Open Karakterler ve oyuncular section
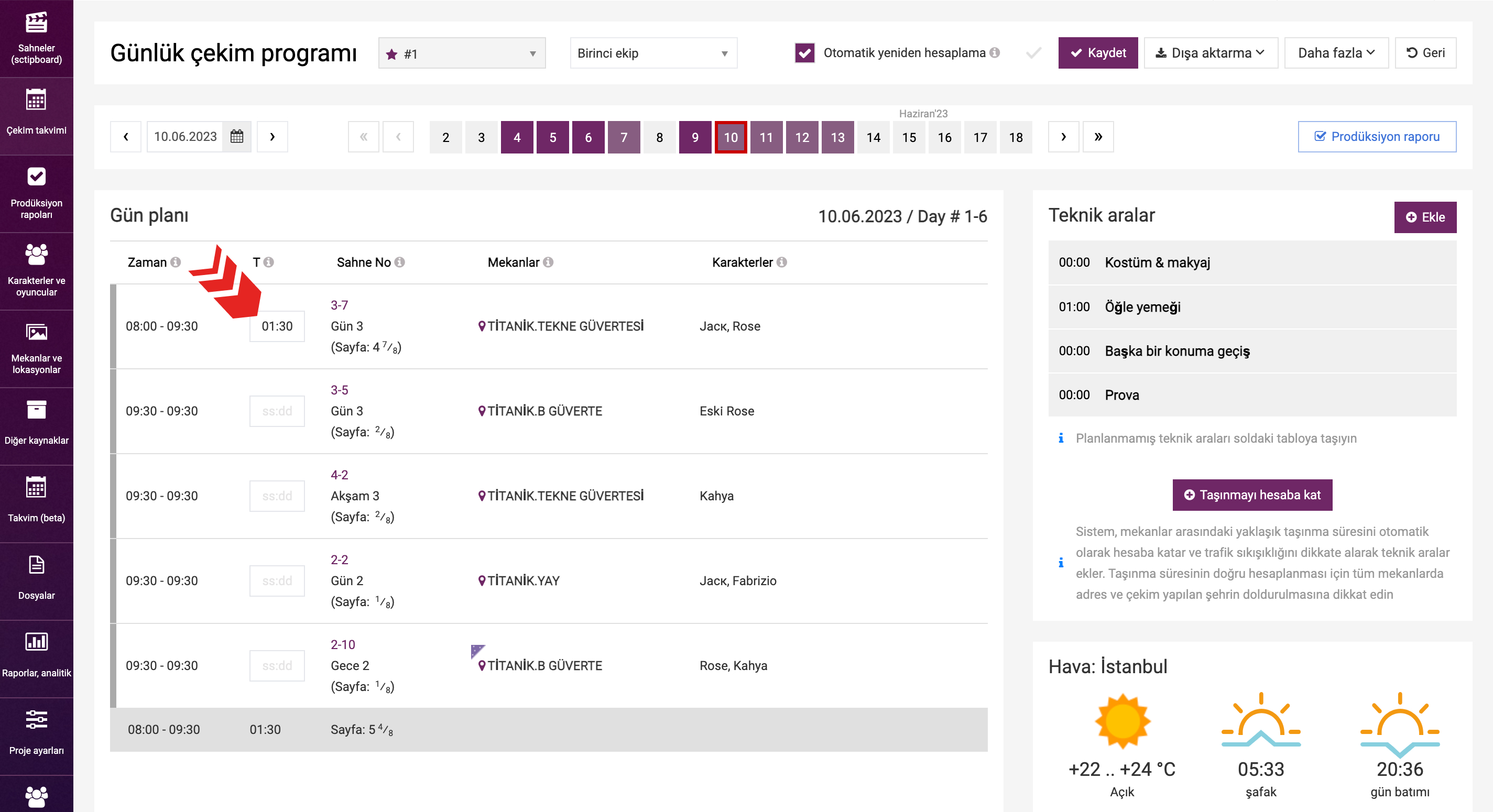The image size is (1493, 812). click(37, 271)
